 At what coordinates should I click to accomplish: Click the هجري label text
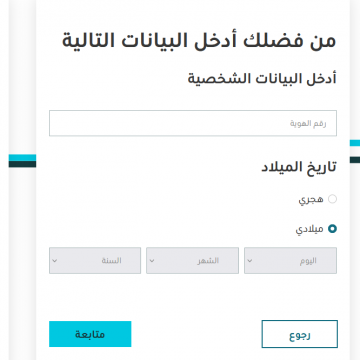click(311, 199)
